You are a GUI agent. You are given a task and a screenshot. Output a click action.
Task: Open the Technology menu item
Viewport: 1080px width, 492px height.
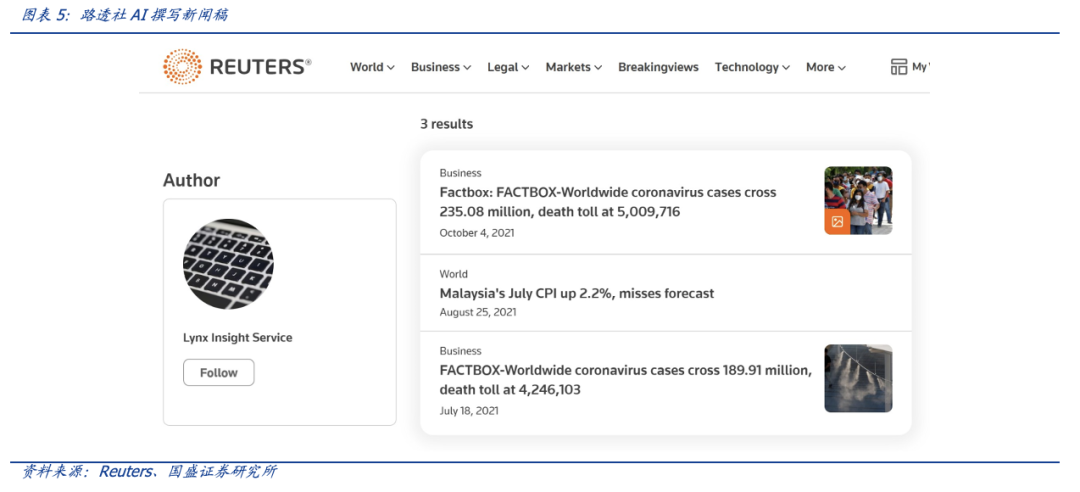[x=752, y=67]
